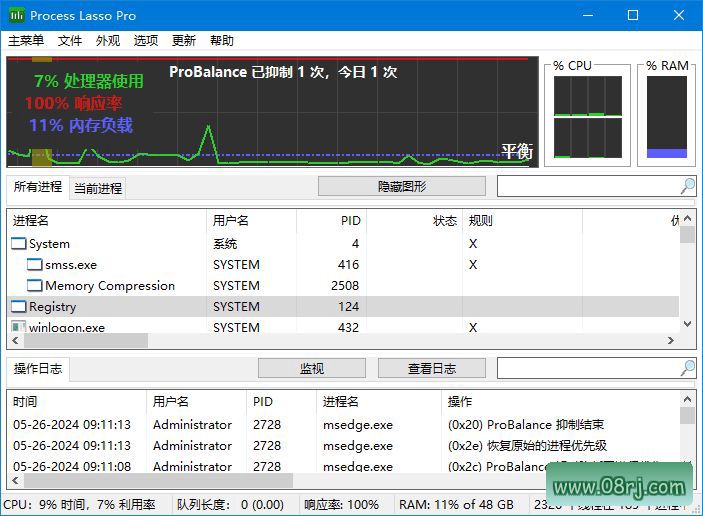The width and height of the screenshot is (703, 516).
Task: Click the process list horizontal scrollbar thumb
Action: (x=86, y=340)
